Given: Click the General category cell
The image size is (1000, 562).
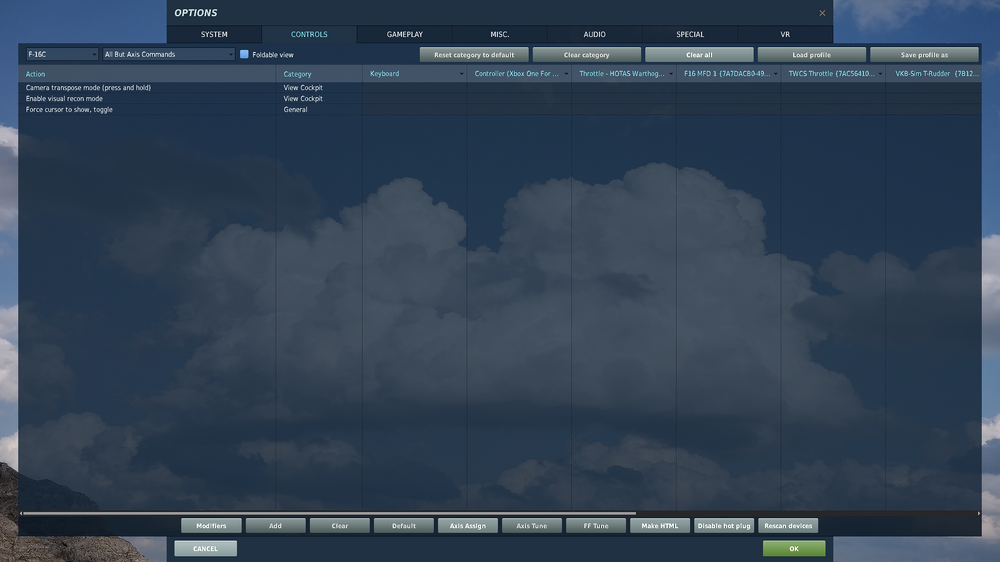Looking at the screenshot, I should point(319,109).
